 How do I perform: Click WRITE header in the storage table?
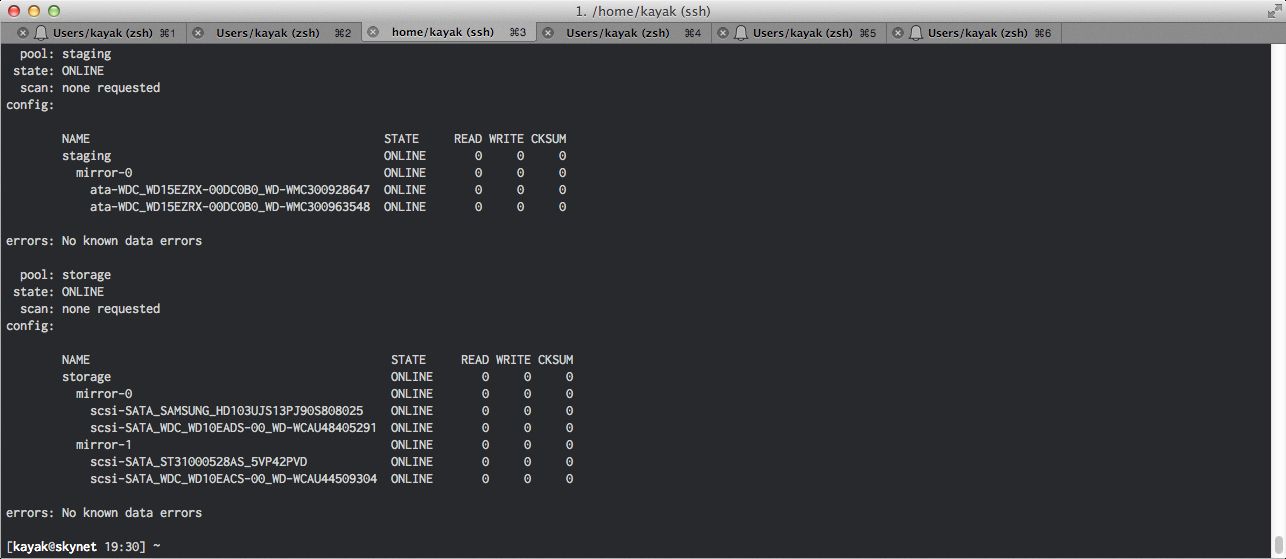pyautogui.click(x=513, y=360)
